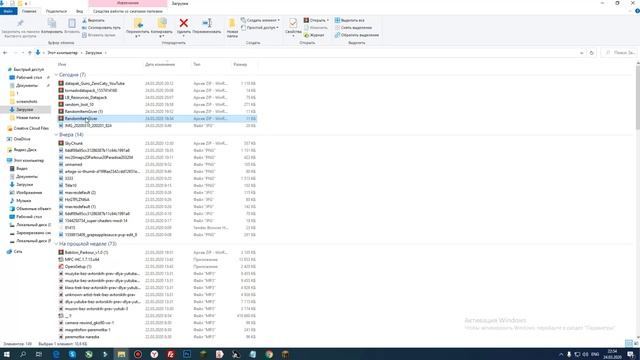The width and height of the screenshot is (640, 360).
Task: Click History (Журнал) icon in Open group
Action: tap(314, 35)
